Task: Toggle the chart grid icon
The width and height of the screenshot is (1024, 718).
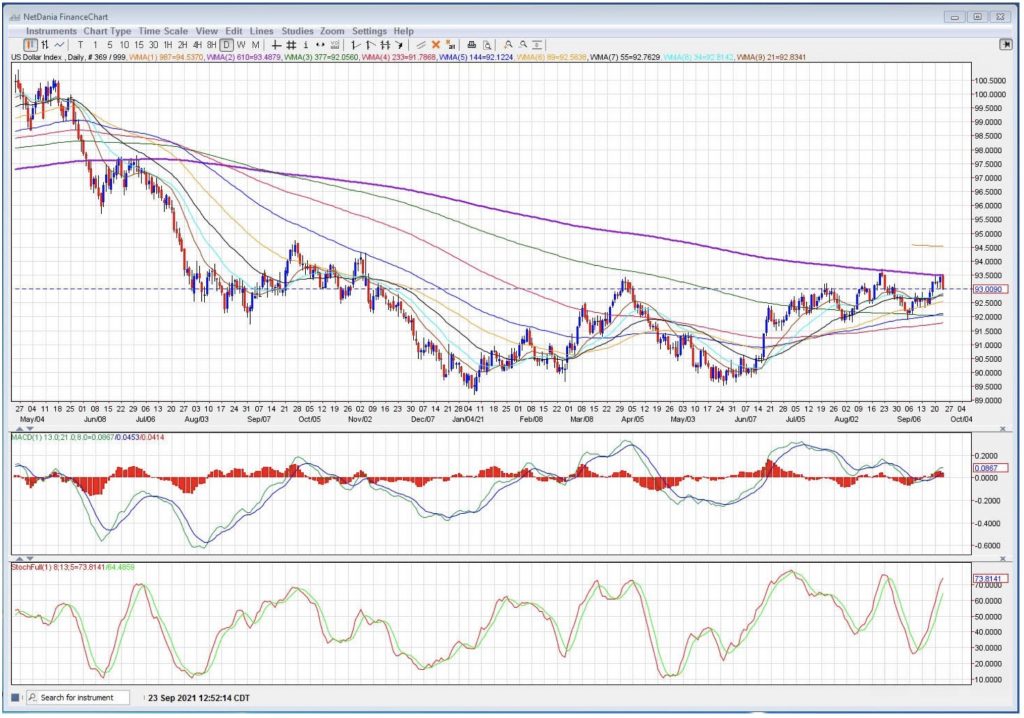Action: tap(291, 45)
